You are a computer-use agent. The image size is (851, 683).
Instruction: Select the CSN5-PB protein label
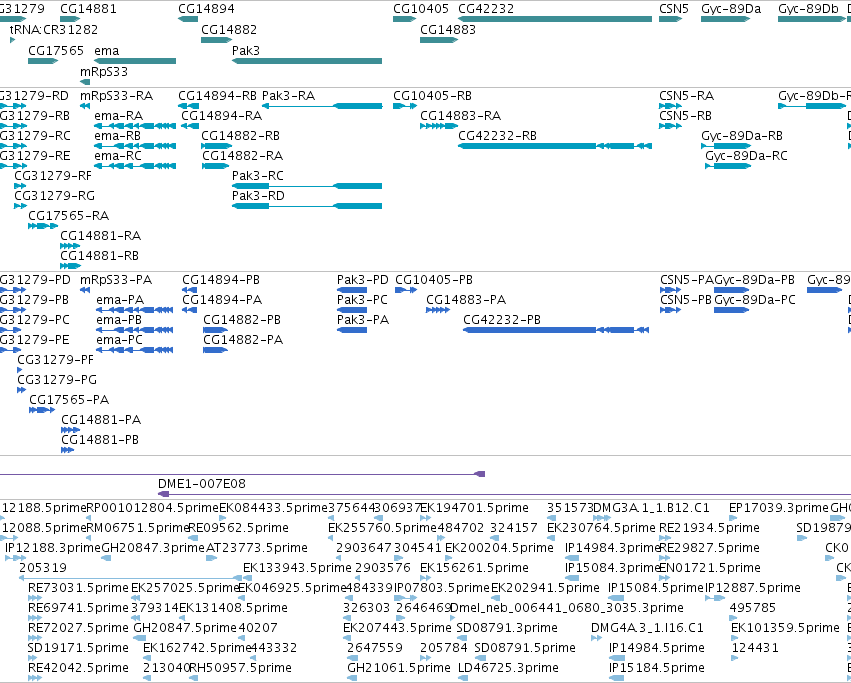click(x=685, y=300)
